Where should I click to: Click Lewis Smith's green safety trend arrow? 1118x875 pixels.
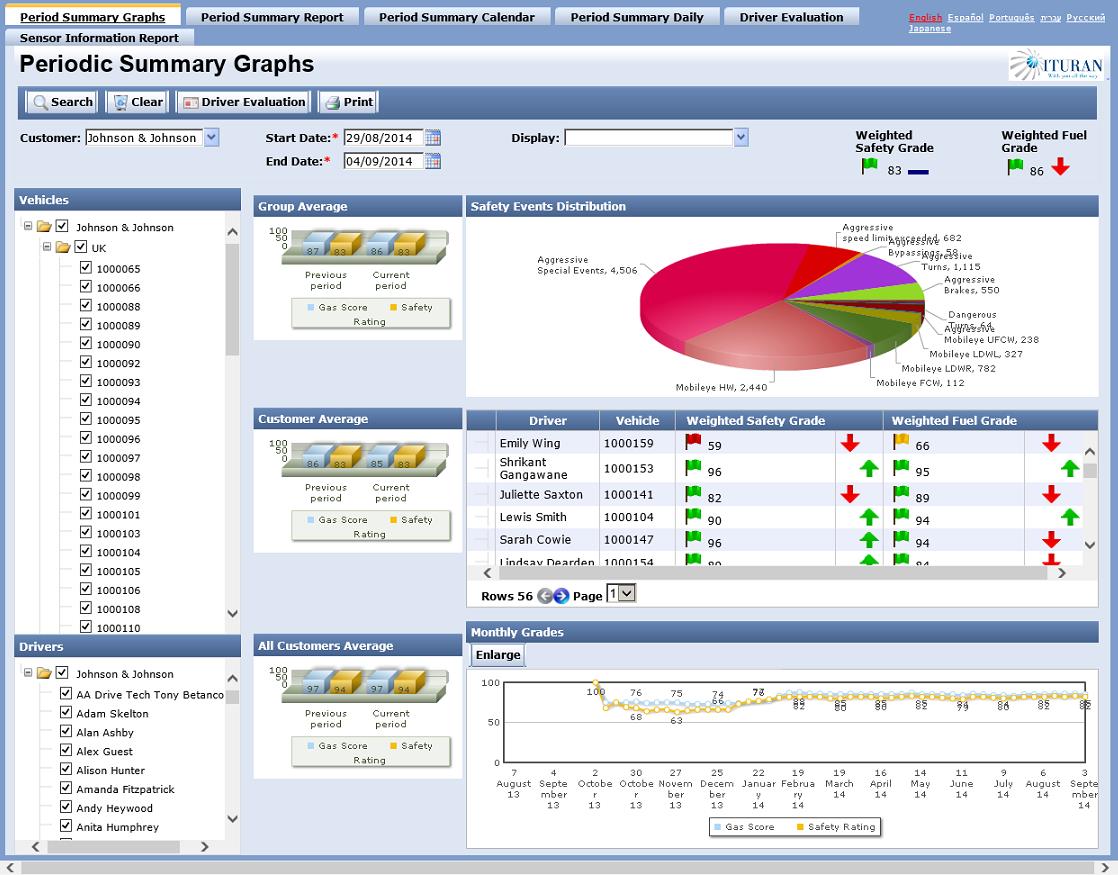(868, 517)
